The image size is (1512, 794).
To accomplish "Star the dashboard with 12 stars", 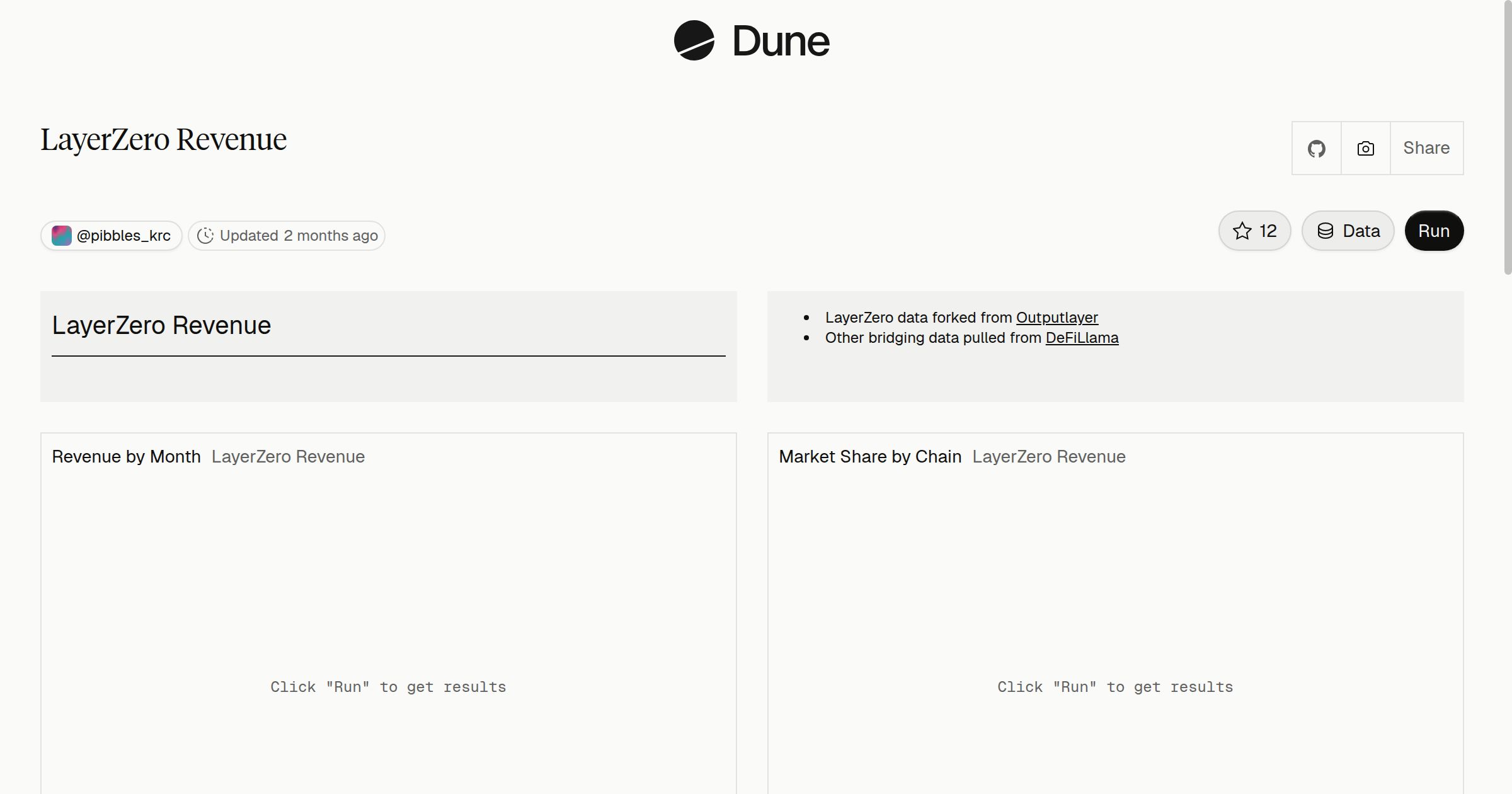I will click(1254, 231).
